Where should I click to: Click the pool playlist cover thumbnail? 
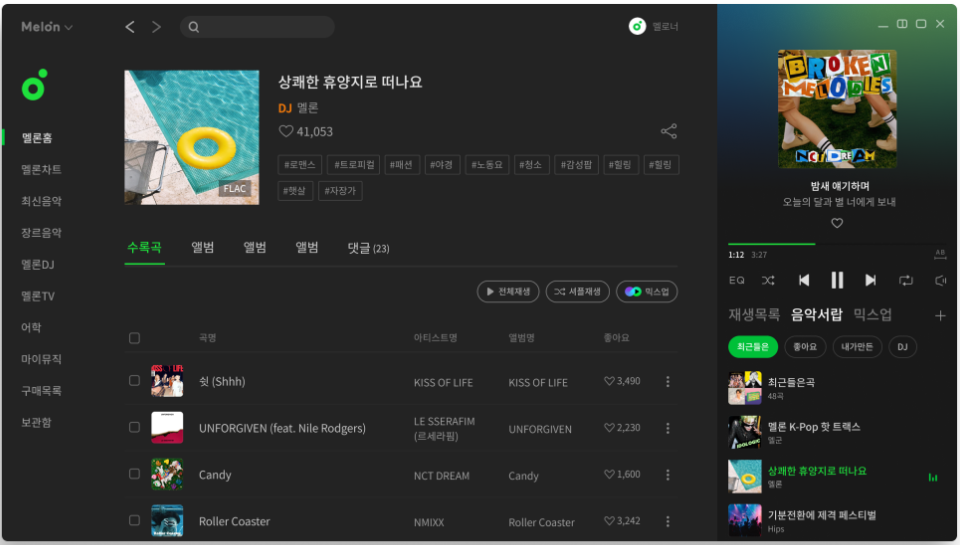click(x=192, y=137)
